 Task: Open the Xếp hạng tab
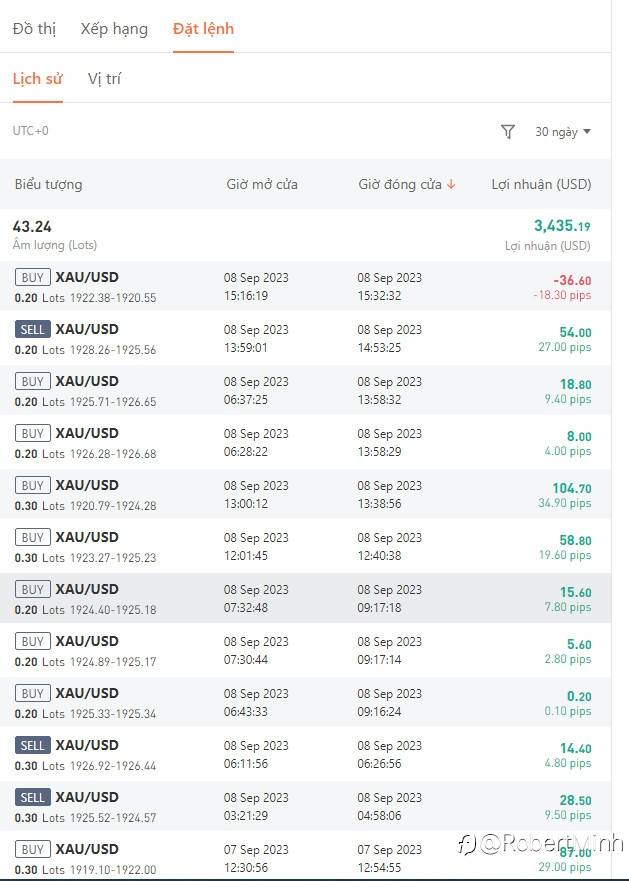114,29
